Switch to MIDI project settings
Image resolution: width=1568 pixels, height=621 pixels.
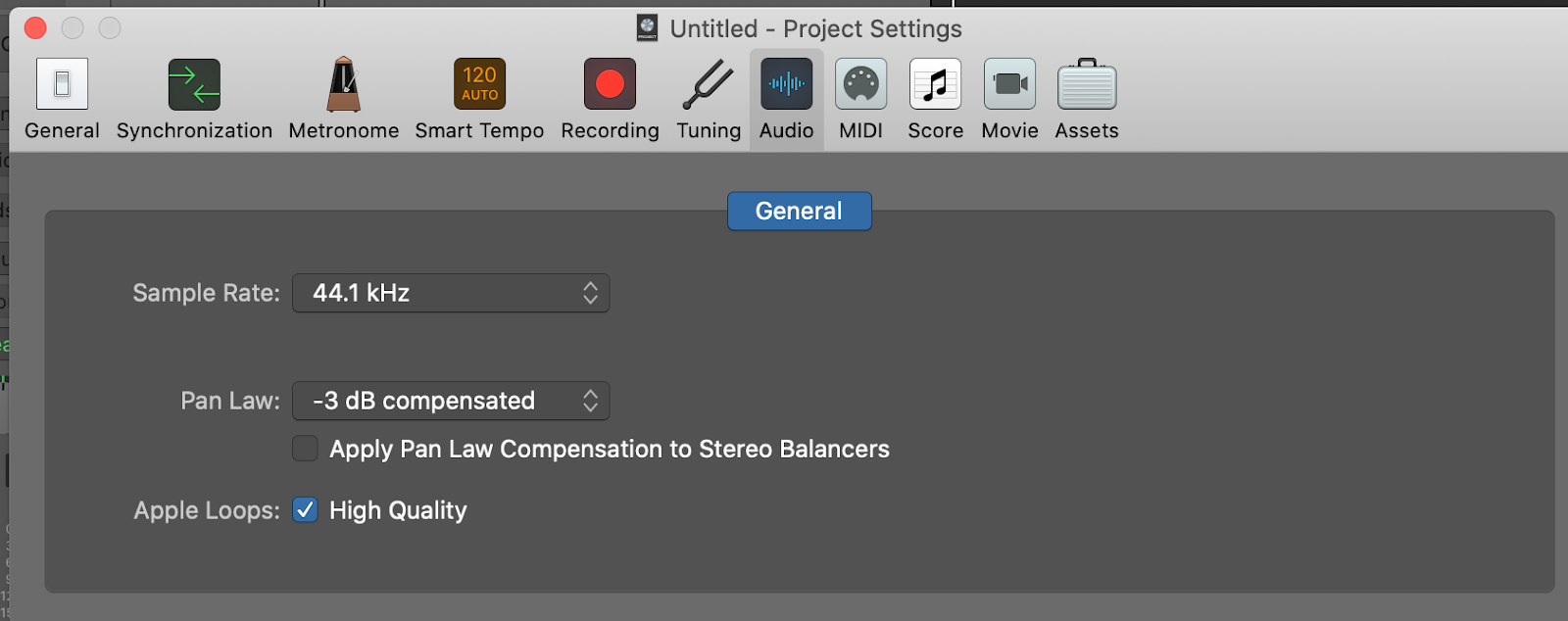click(x=860, y=84)
